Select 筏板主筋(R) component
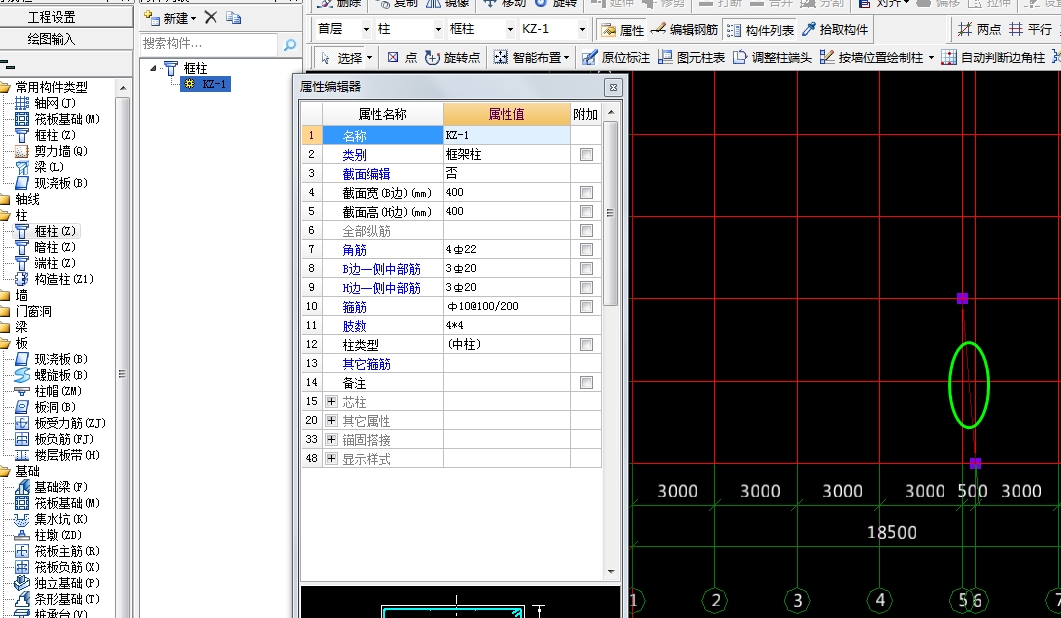The height and width of the screenshot is (618, 1061). point(58,551)
